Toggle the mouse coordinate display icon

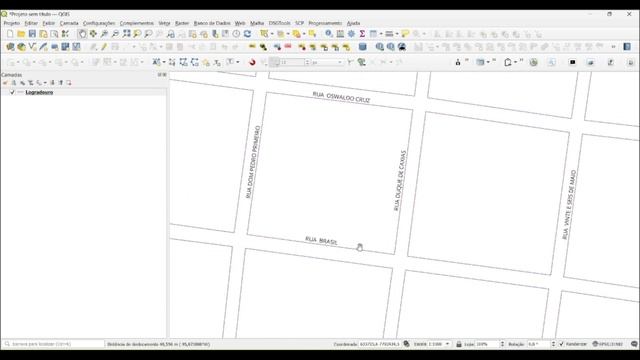coord(406,344)
